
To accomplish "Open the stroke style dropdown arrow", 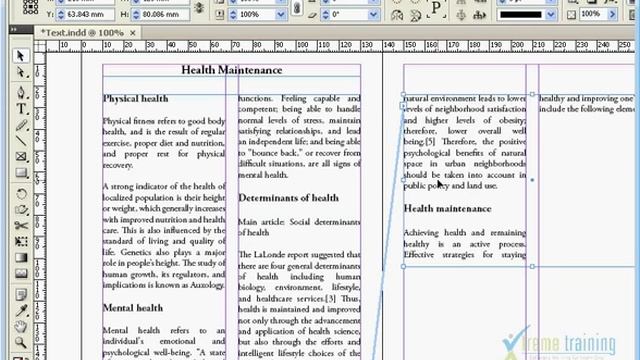I will tap(551, 15).
